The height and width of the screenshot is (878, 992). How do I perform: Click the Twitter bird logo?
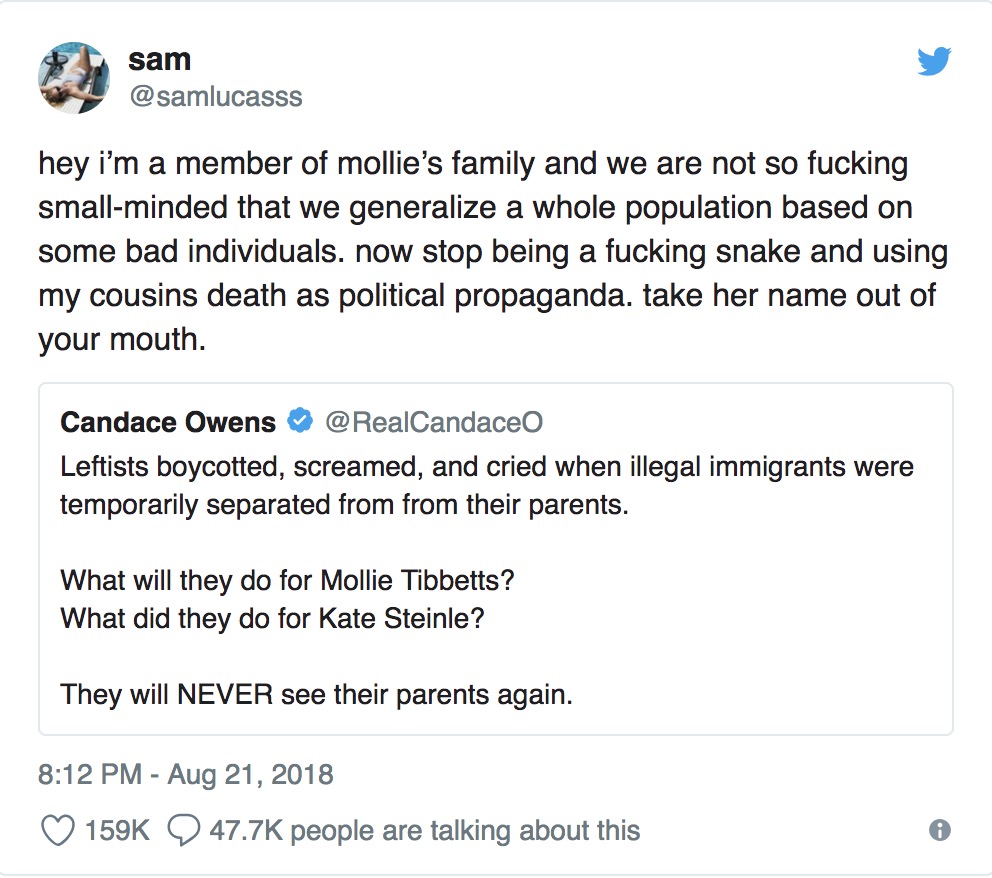point(934,61)
